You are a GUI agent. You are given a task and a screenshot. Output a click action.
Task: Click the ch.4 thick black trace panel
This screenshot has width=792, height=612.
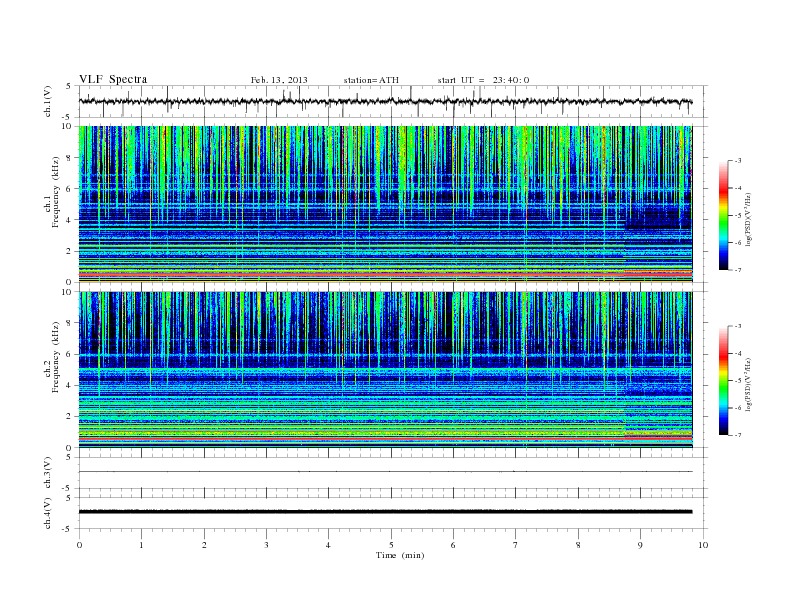pos(393,513)
